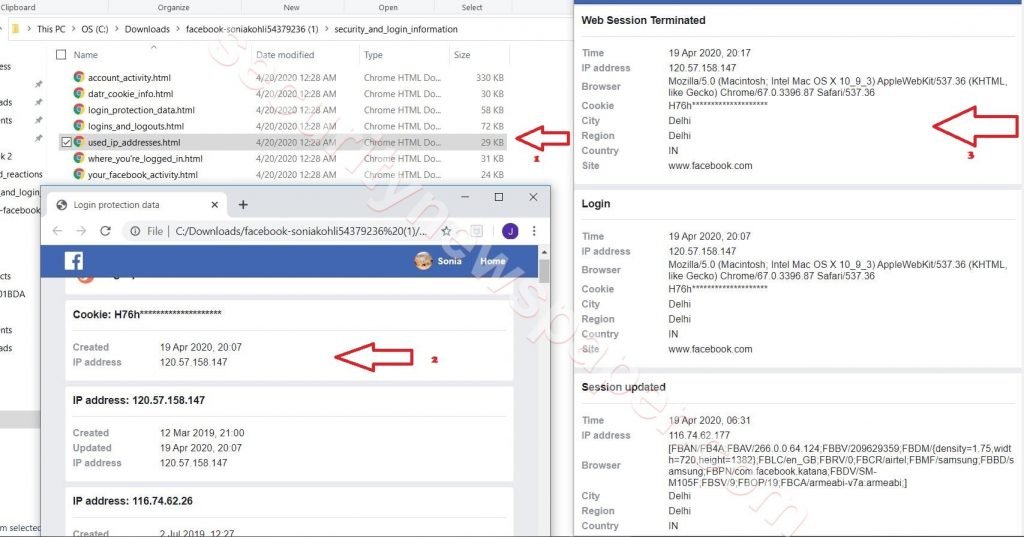Open Chrome three-dot menu
This screenshot has height=537, width=1024.
[x=534, y=231]
